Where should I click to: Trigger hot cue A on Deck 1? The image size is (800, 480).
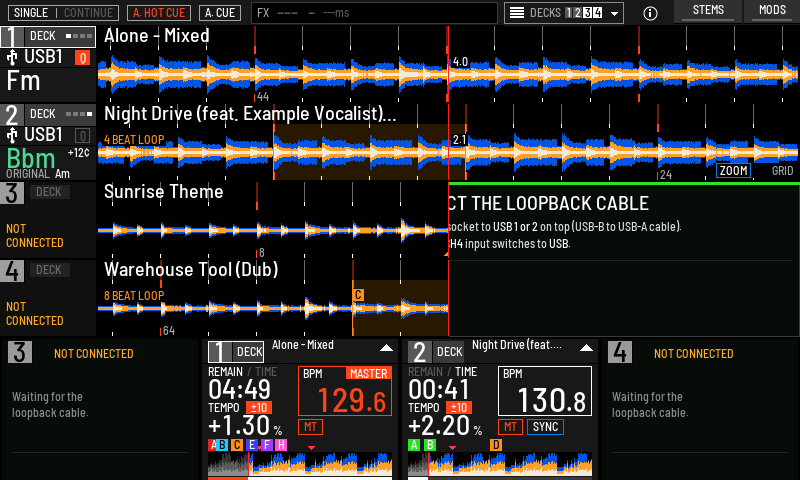(x=212, y=445)
